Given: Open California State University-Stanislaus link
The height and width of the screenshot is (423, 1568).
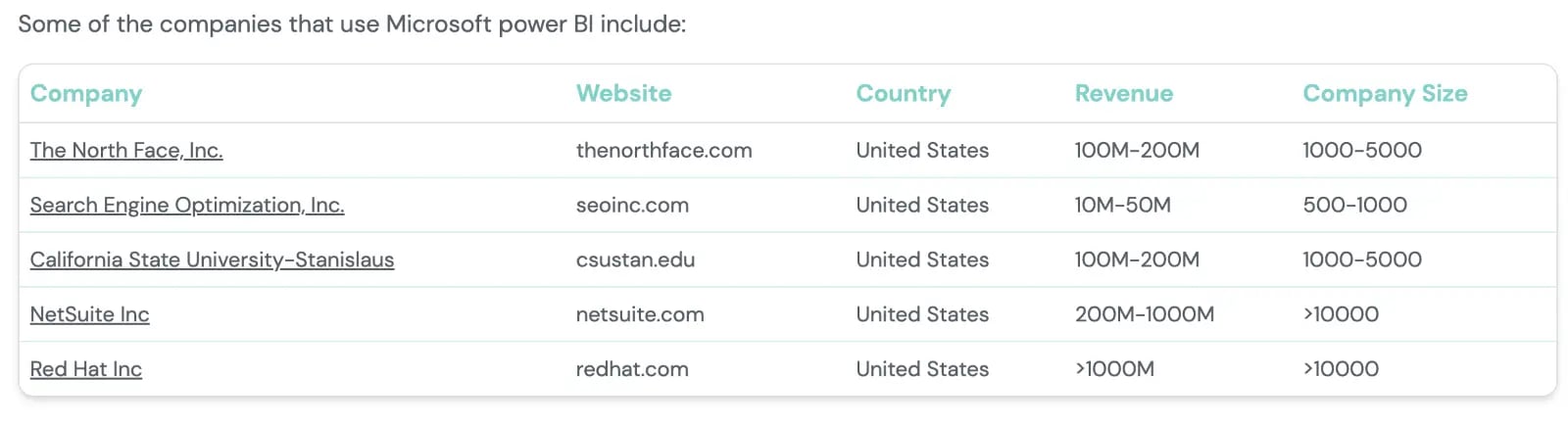Looking at the screenshot, I should [212, 259].
